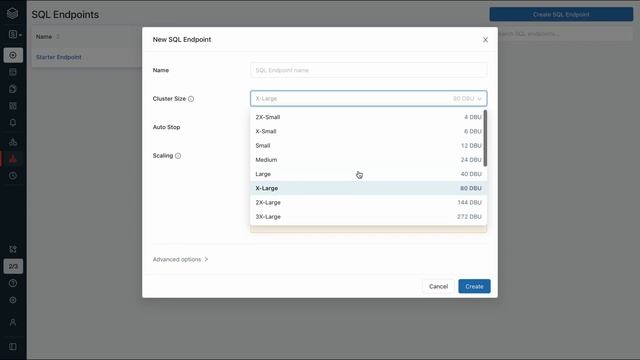Click the Databricks logo in the sidebar
Image resolution: width=640 pixels, height=360 pixels.
(13, 13)
